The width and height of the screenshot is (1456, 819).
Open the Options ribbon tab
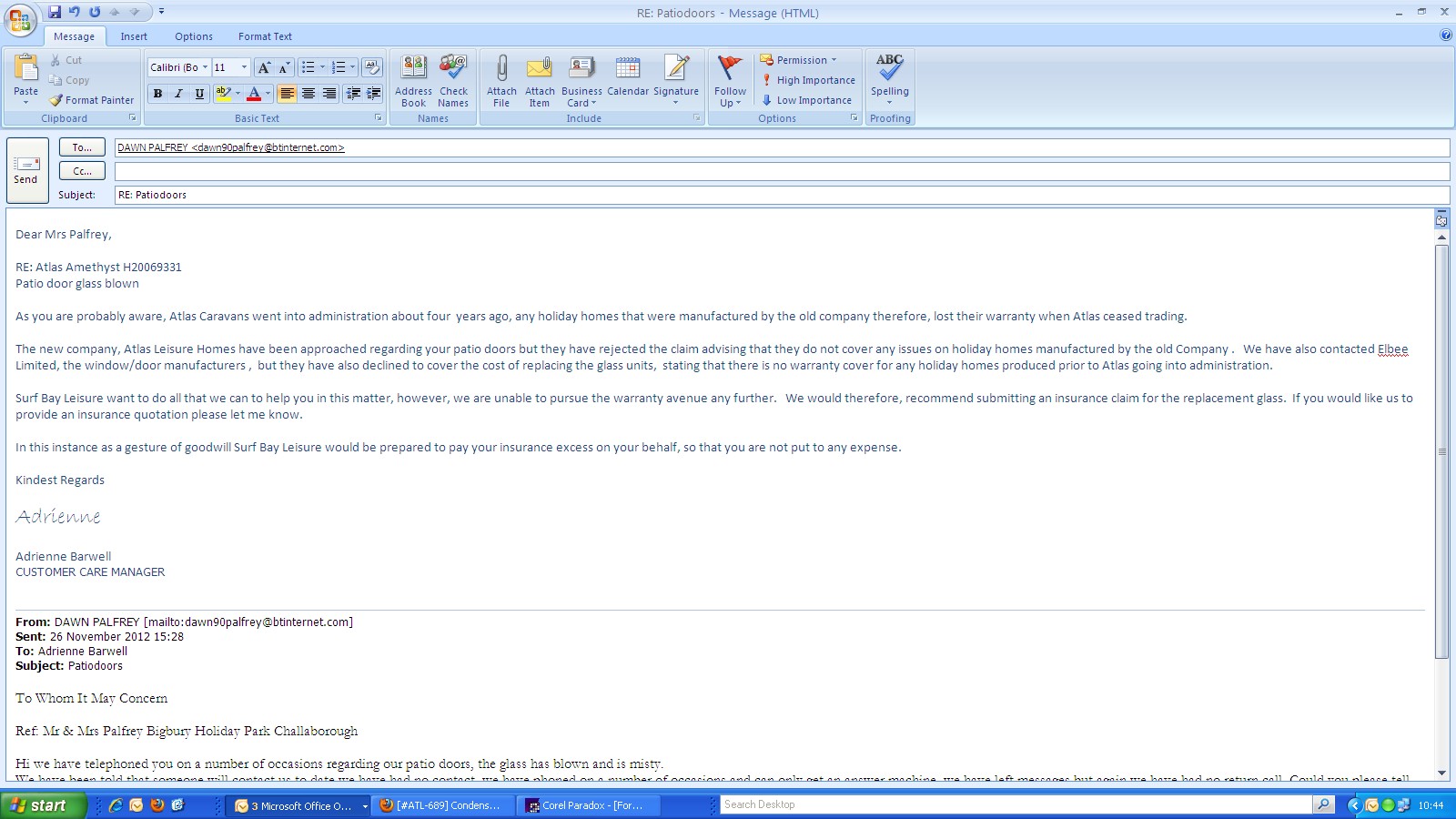click(194, 36)
